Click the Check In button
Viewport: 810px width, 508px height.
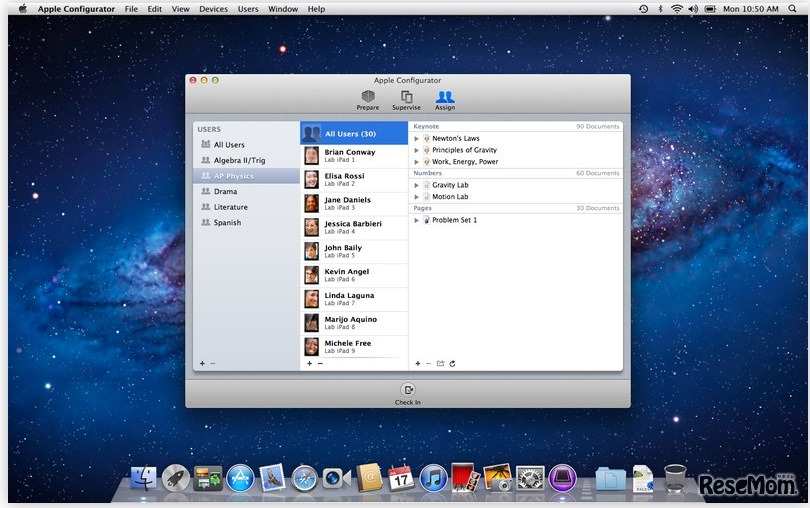408,394
